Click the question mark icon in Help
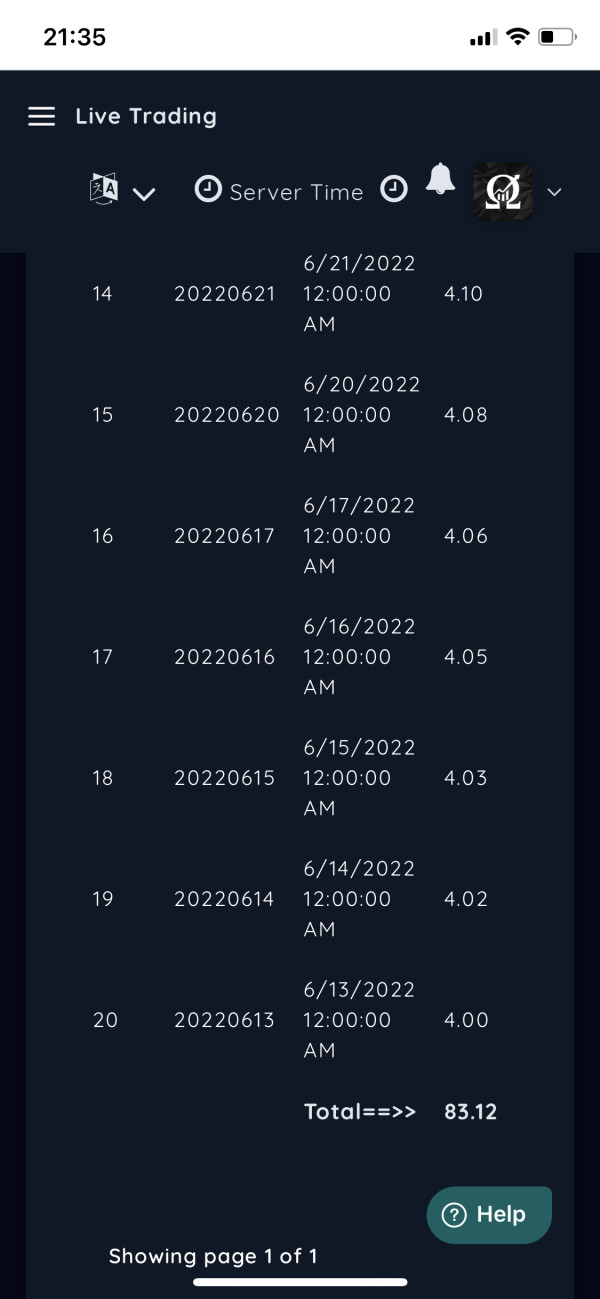Screen dimensions: 600x1299 click(454, 1215)
